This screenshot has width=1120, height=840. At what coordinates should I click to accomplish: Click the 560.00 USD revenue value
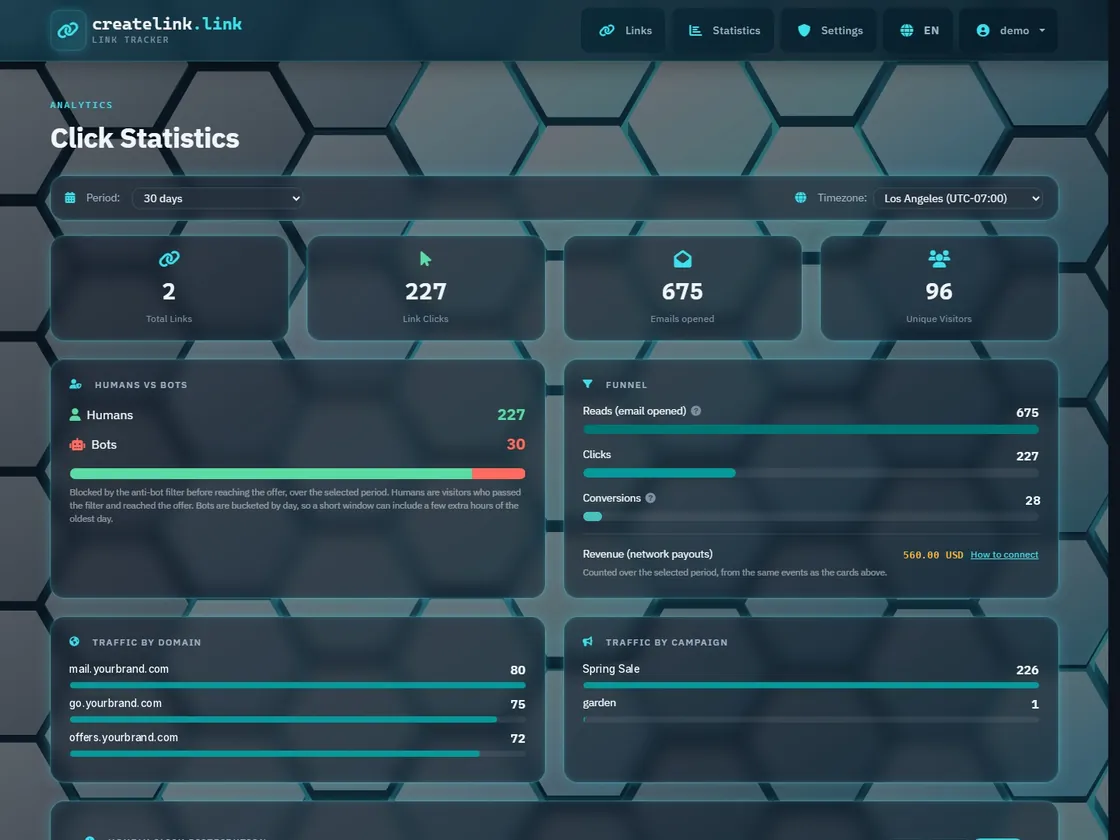tap(933, 554)
